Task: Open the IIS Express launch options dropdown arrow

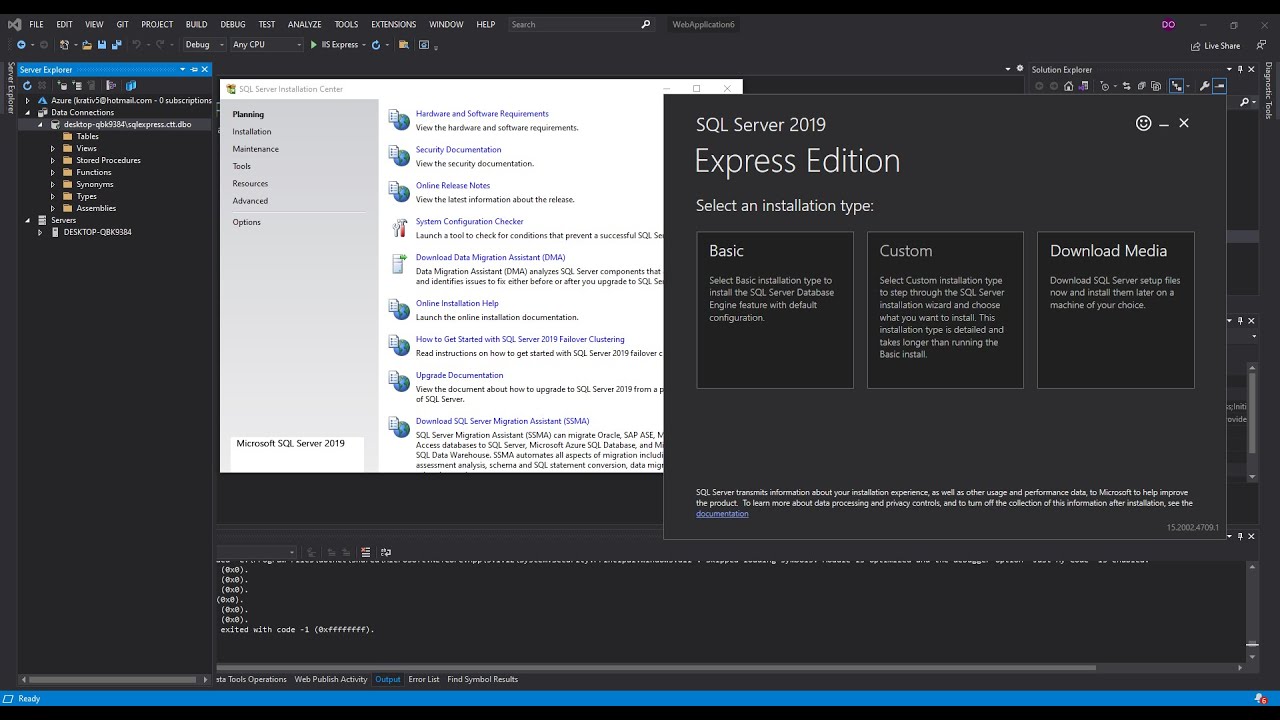Action: 364,45
